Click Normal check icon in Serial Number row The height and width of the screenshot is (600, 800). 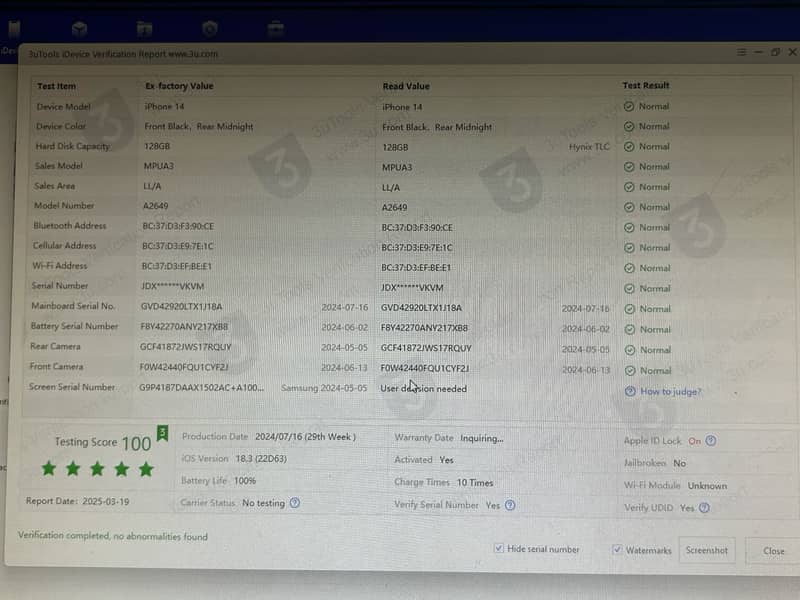(x=630, y=288)
